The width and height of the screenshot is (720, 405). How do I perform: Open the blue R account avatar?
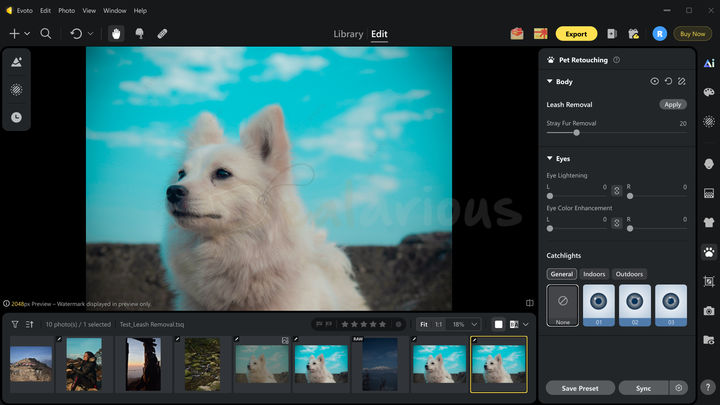pos(660,34)
